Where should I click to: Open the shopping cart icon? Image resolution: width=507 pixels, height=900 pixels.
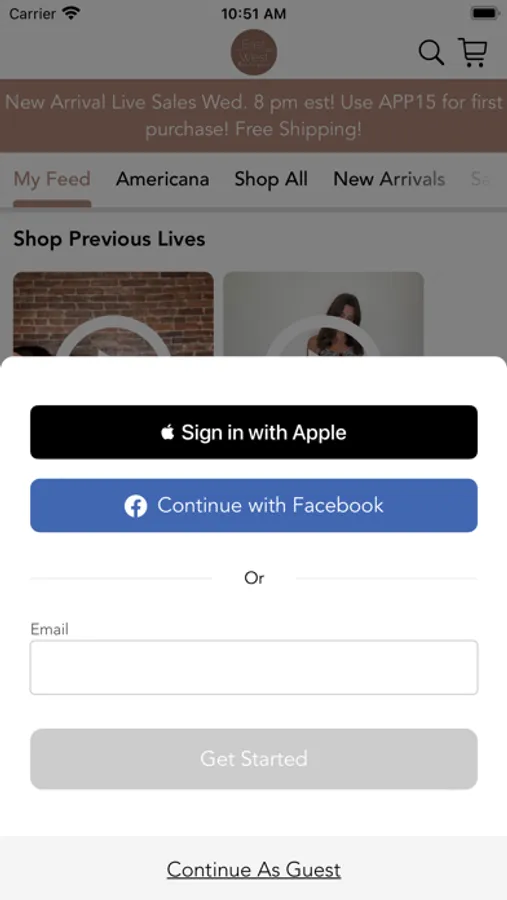tap(473, 53)
